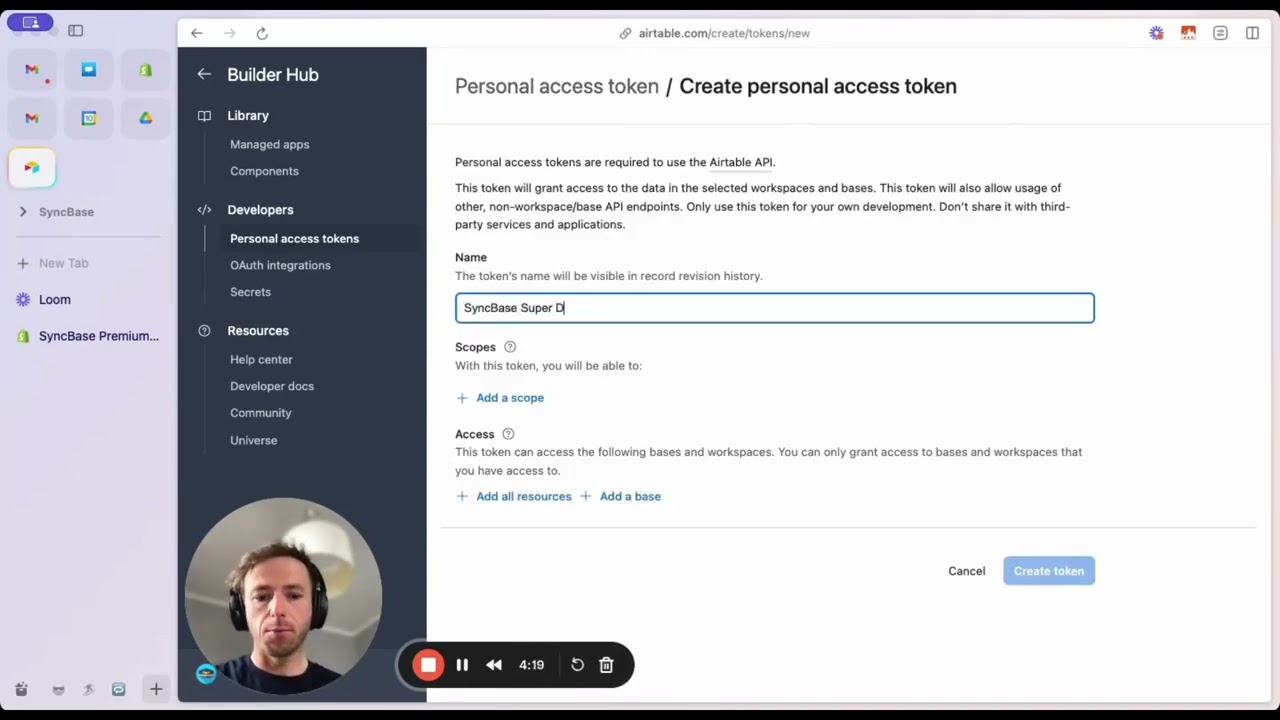The height and width of the screenshot is (720, 1280).
Task: Open Developer docs
Action: (x=272, y=386)
